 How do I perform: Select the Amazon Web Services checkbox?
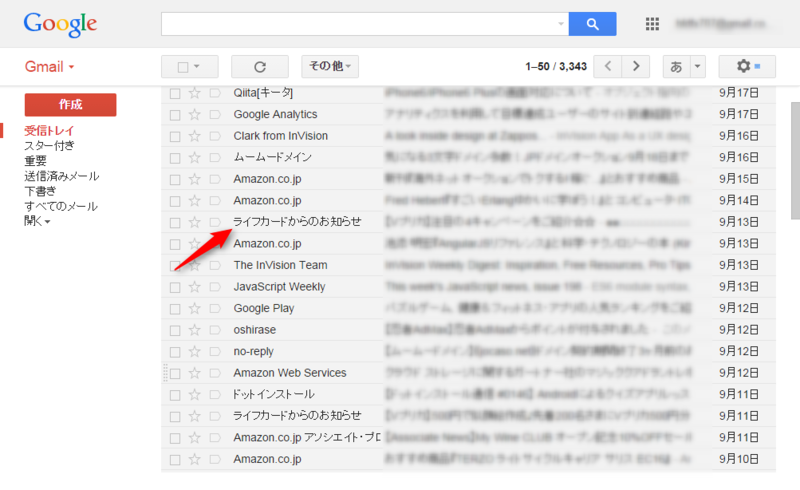coord(175,374)
